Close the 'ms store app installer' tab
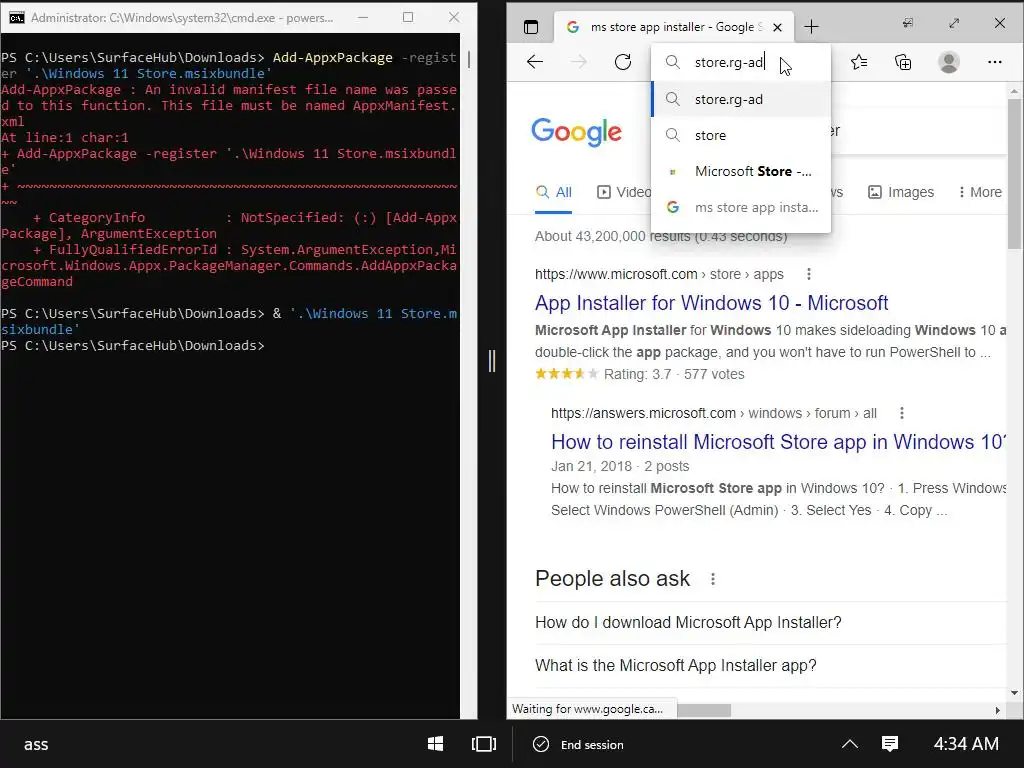 777,27
